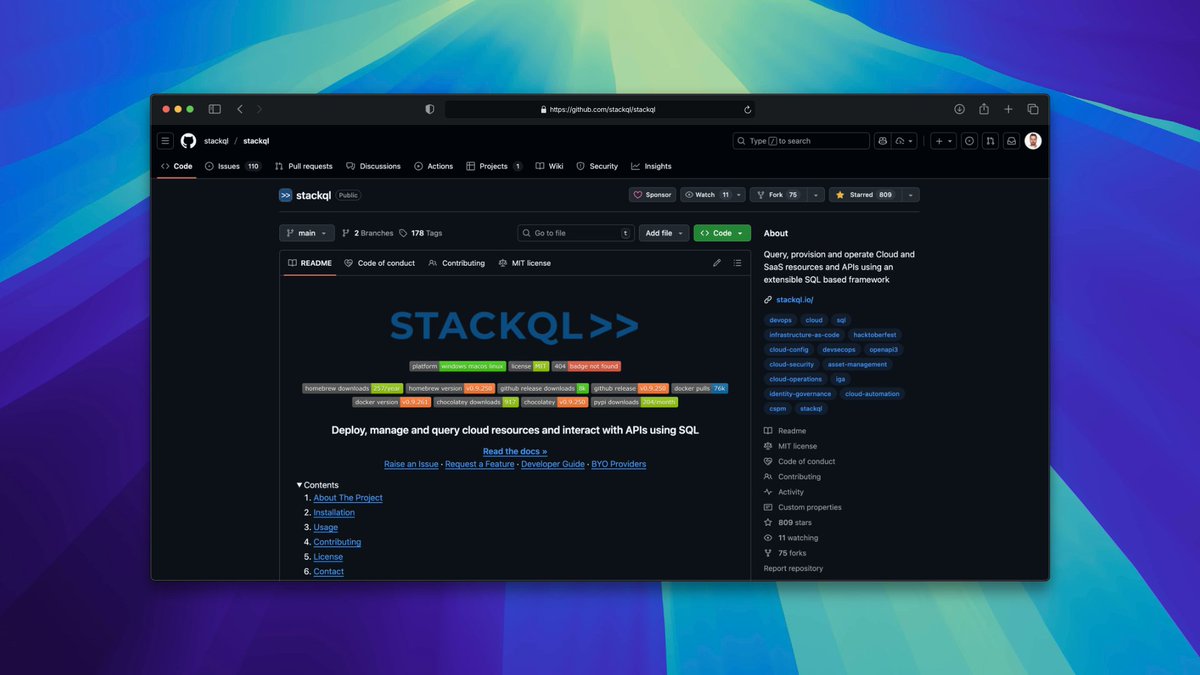Go back with Safari's back arrow
Image resolution: width=1200 pixels, height=675 pixels.
[240, 109]
